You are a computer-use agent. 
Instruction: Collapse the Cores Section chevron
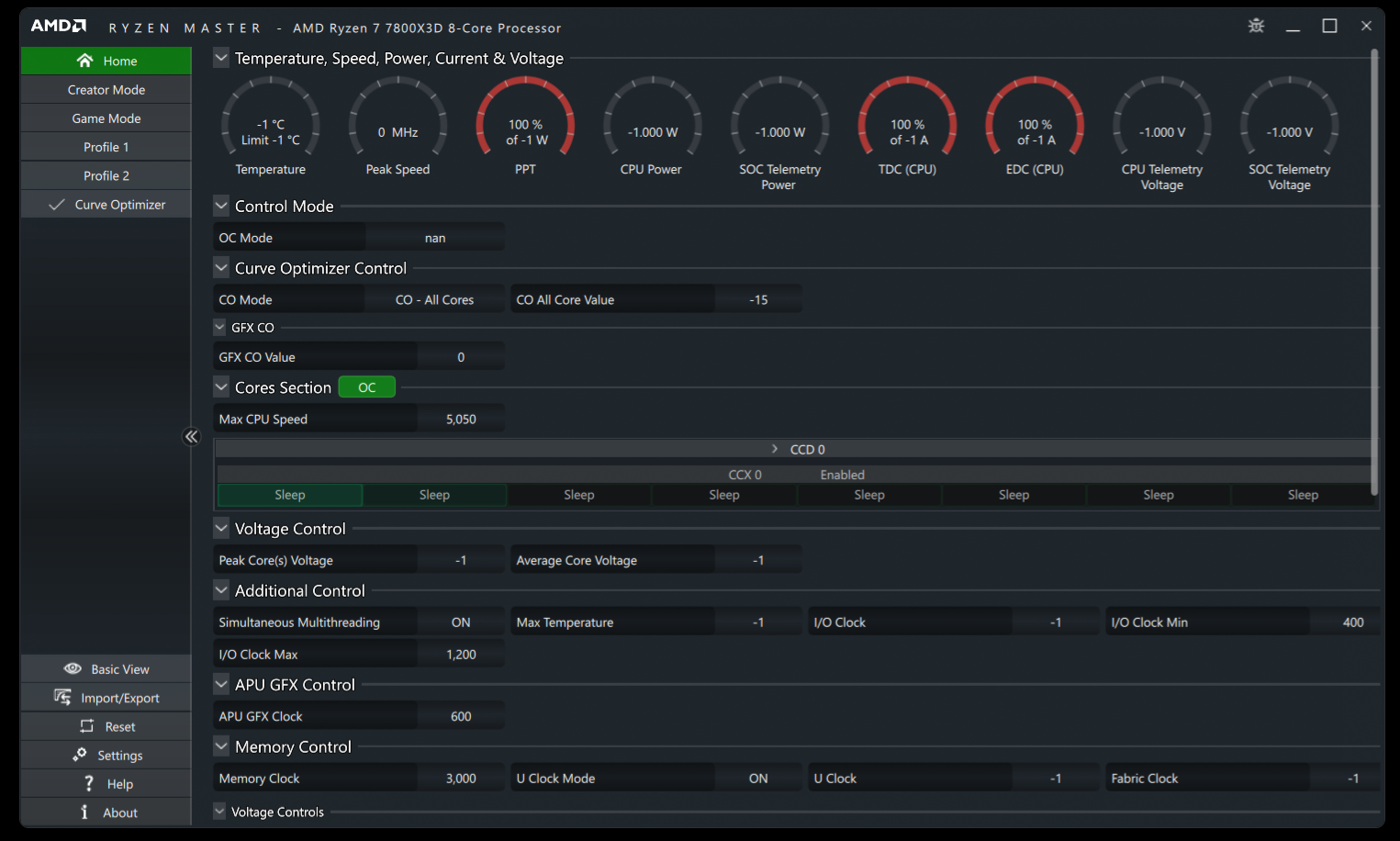[221, 387]
